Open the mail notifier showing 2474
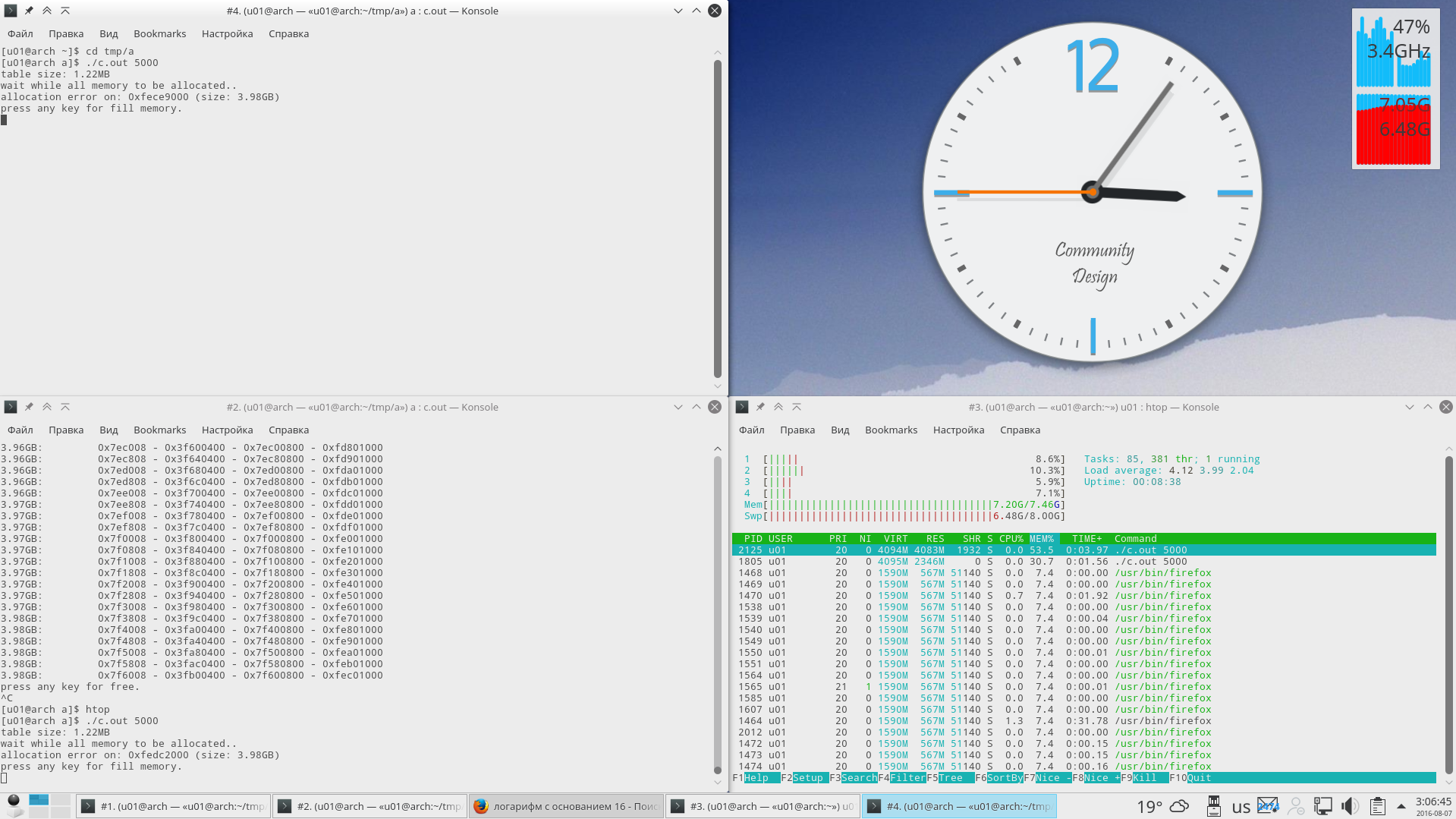1456x819 pixels. (1268, 805)
